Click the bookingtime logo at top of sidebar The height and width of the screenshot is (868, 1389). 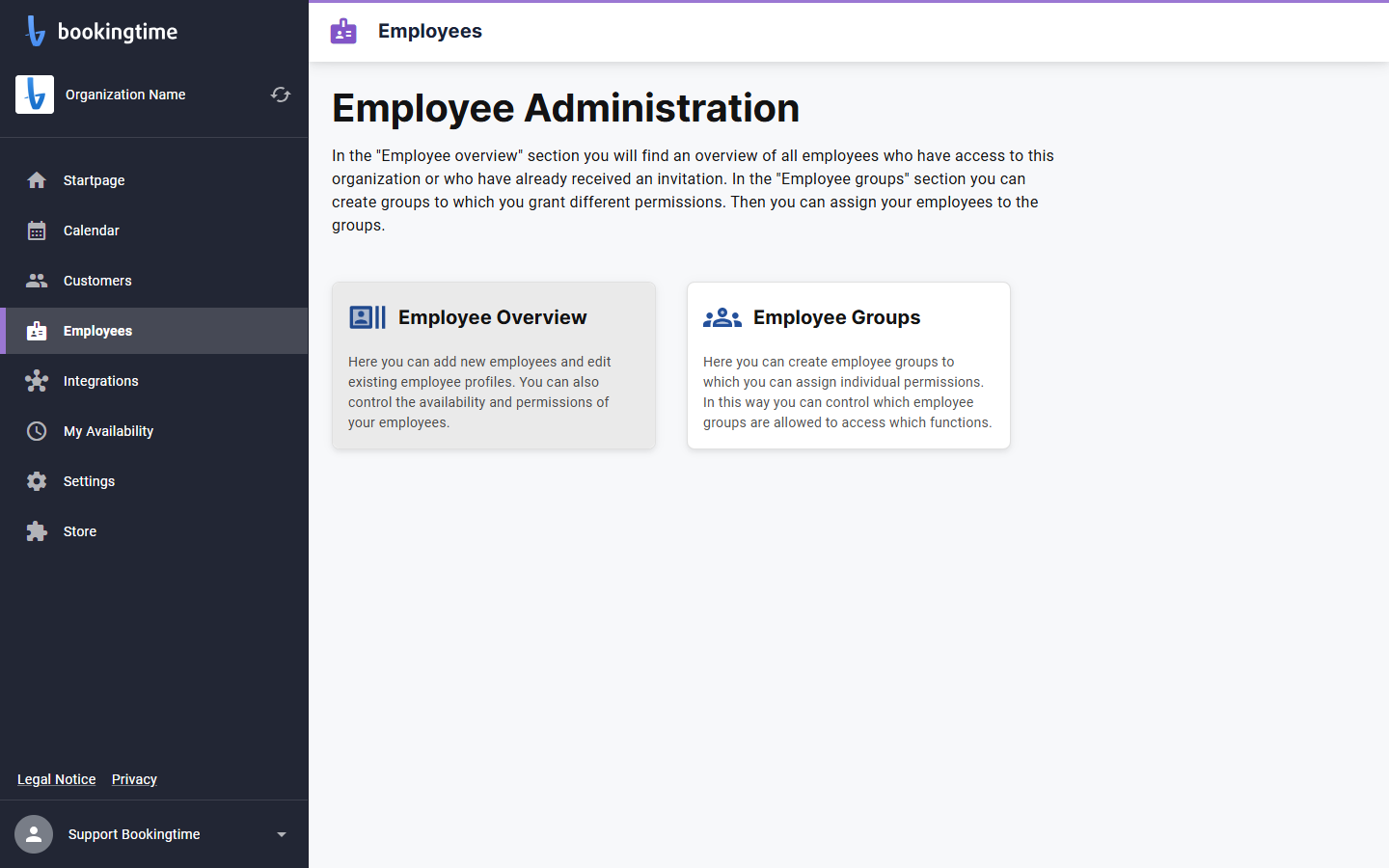101,32
